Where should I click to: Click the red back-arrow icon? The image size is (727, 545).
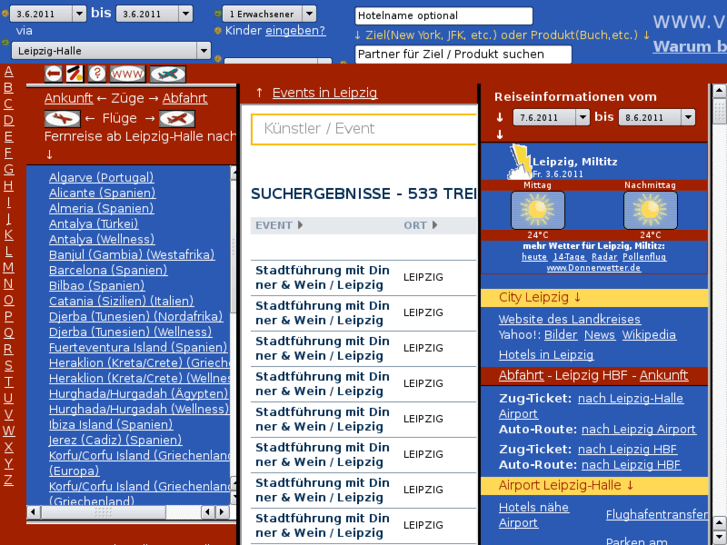tap(53, 74)
